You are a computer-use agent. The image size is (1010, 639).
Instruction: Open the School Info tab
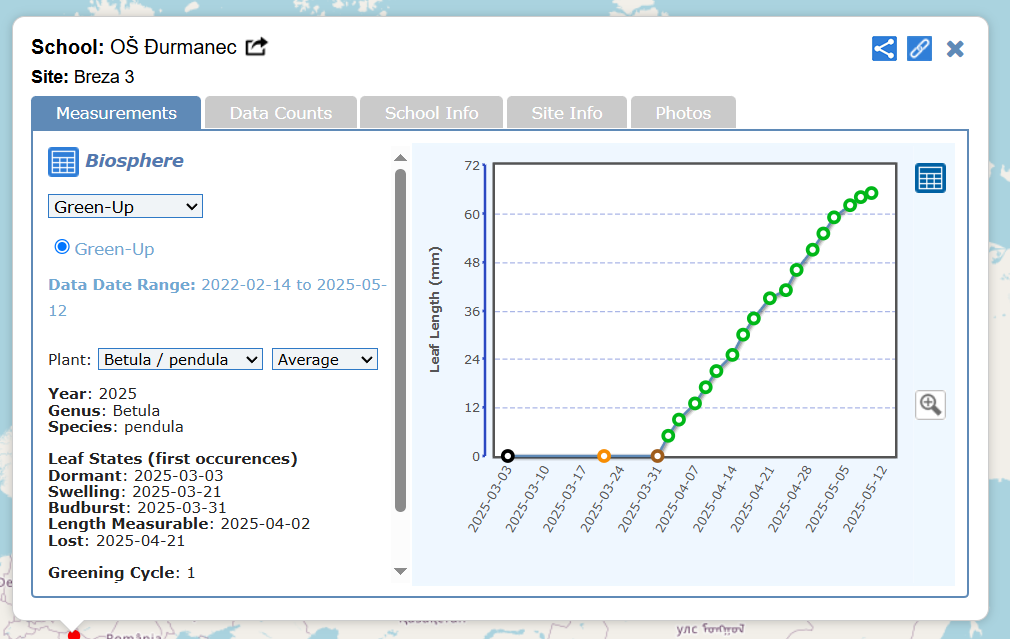tap(431, 113)
